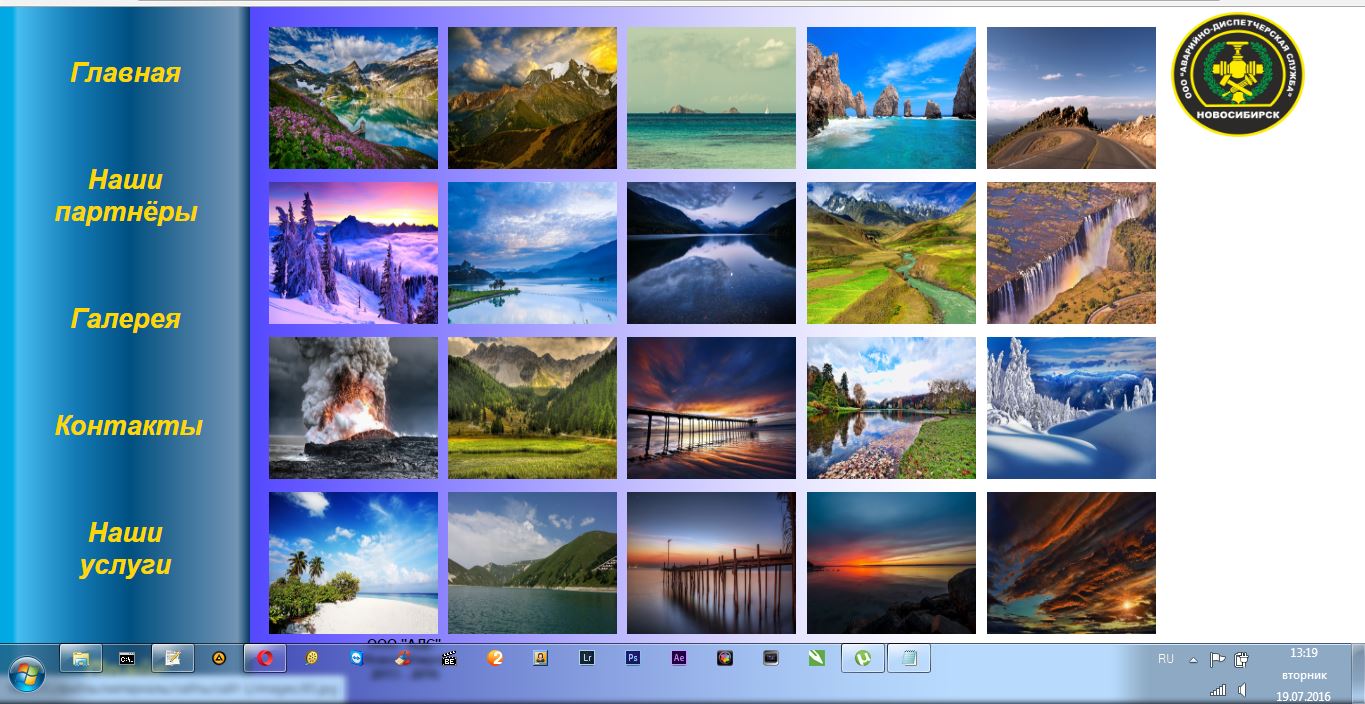Open the colorful hexagon taskbar icon

[725, 658]
